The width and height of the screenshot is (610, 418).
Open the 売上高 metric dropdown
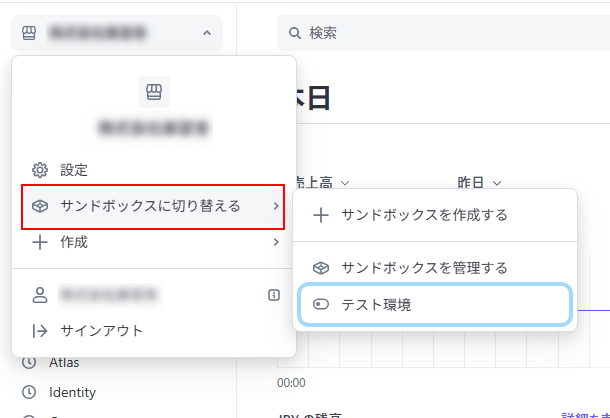[318, 183]
